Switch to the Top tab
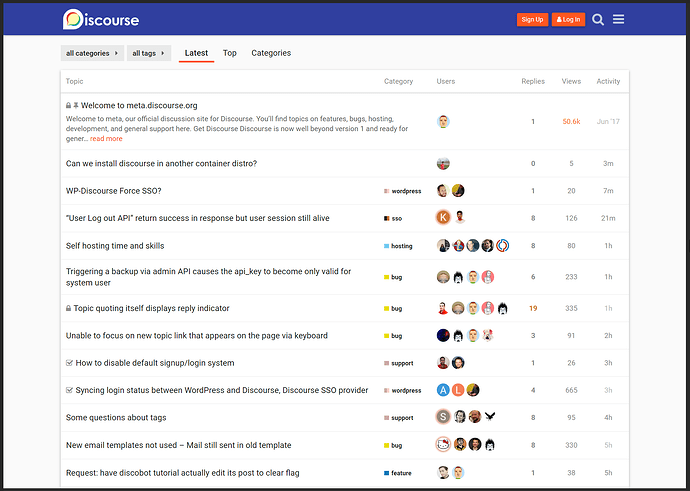 pos(230,53)
